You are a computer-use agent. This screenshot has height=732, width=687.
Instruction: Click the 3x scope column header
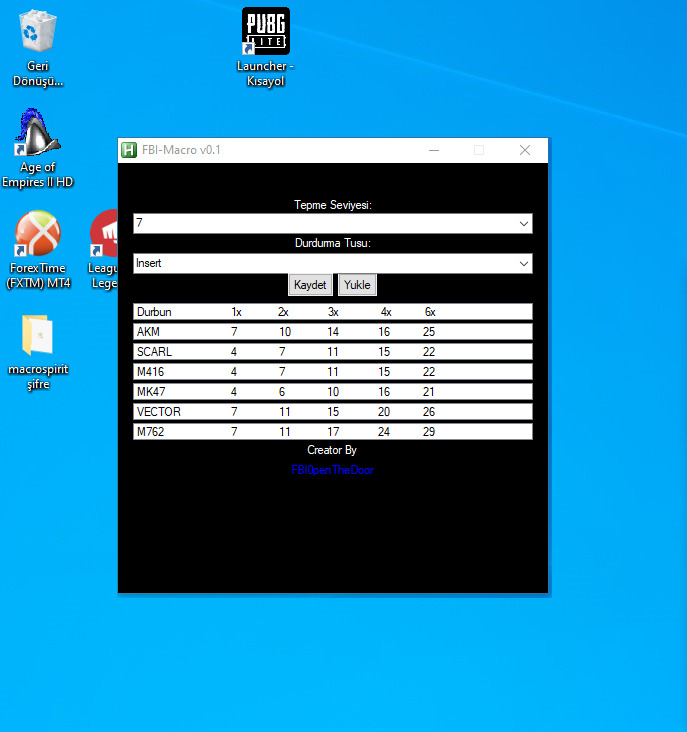(333, 312)
